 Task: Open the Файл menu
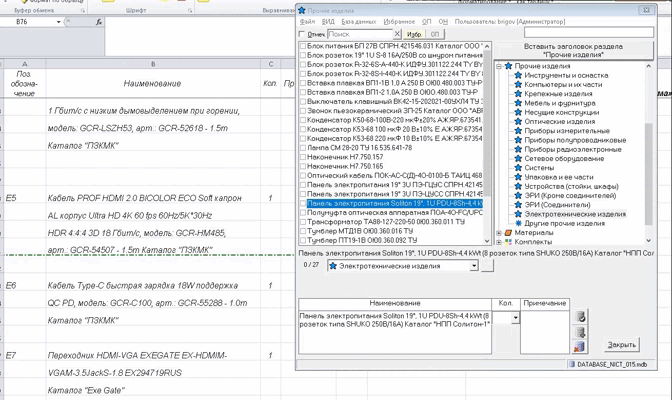click(x=306, y=20)
